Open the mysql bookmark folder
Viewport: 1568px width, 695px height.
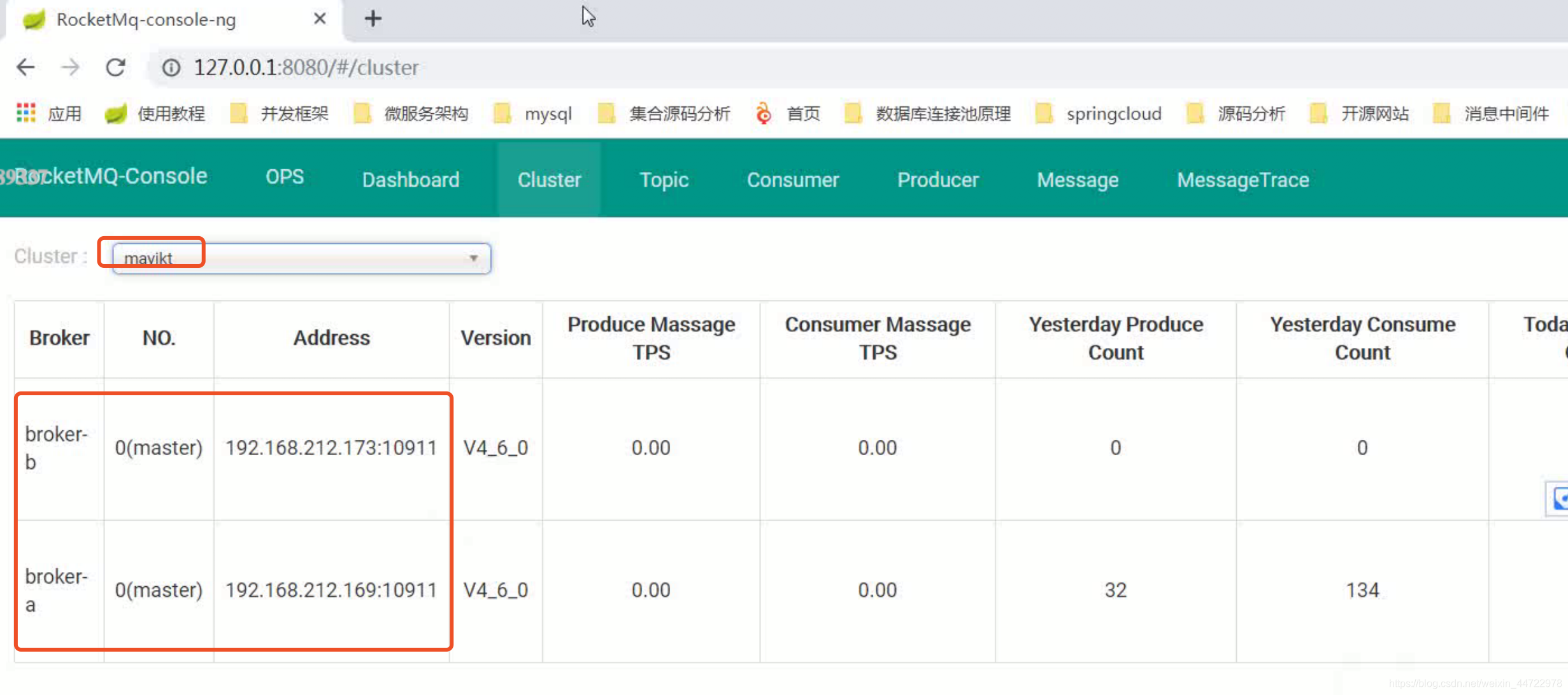(533, 113)
